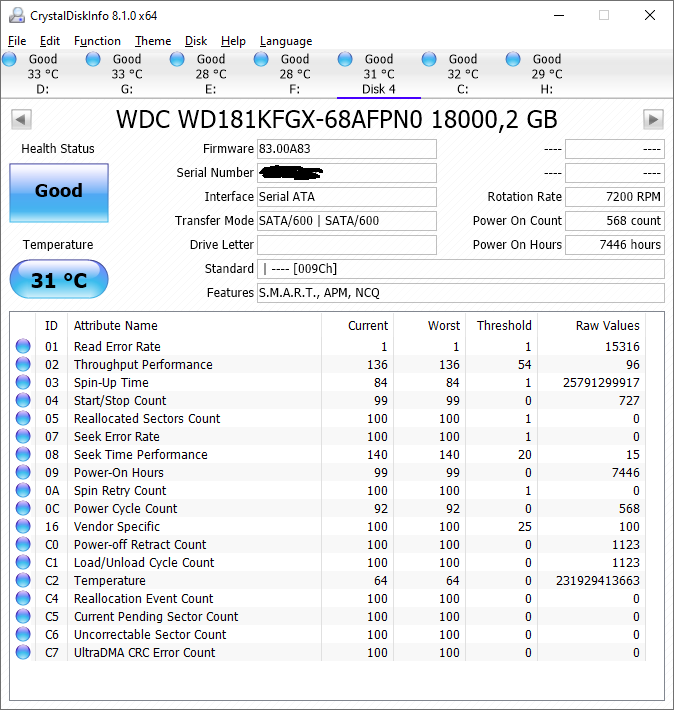Screen dimensions: 674x710
Task: Click the status orb for Throughput Performance
Action: click(23, 365)
